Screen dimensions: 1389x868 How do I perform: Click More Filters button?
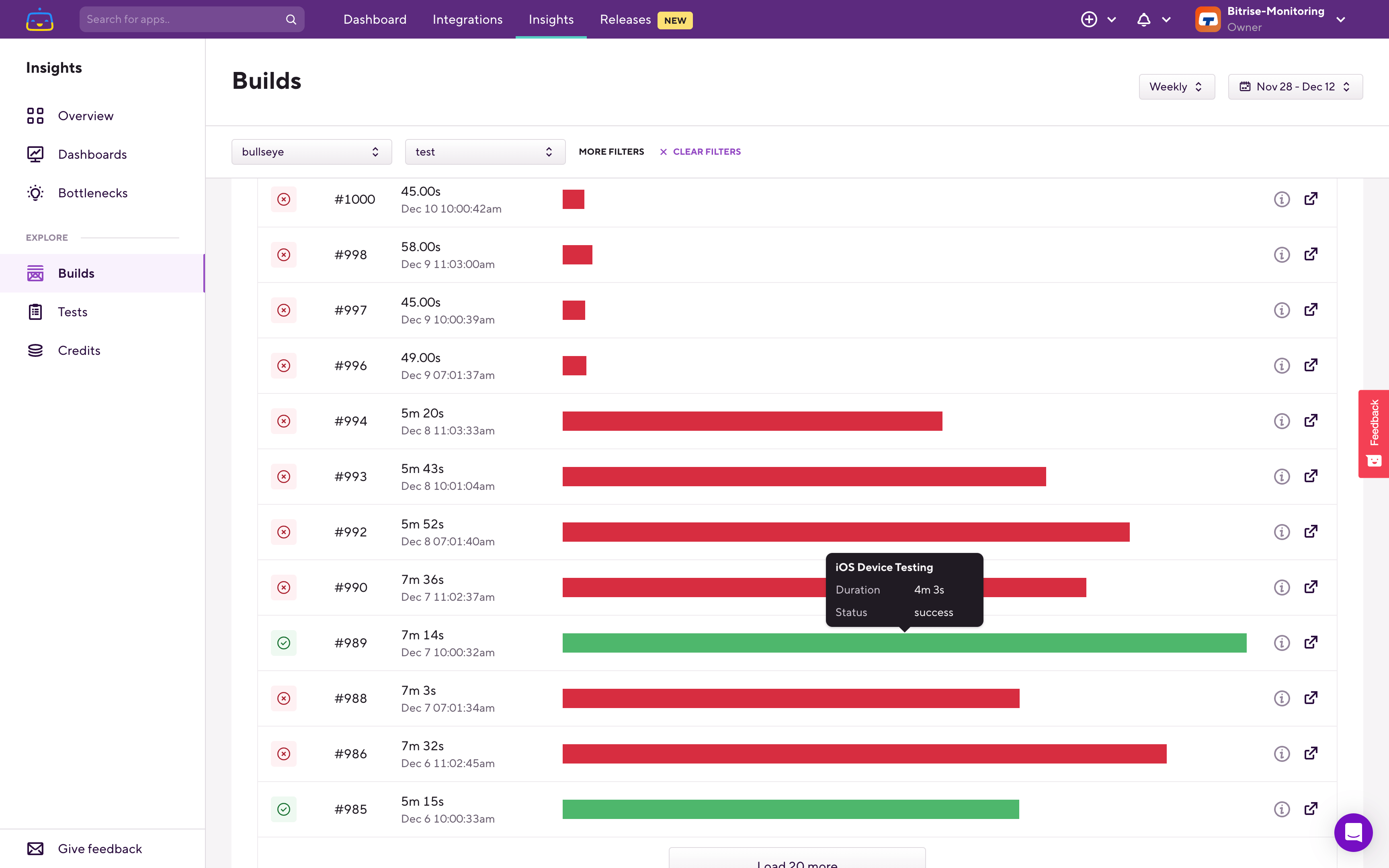tap(611, 151)
